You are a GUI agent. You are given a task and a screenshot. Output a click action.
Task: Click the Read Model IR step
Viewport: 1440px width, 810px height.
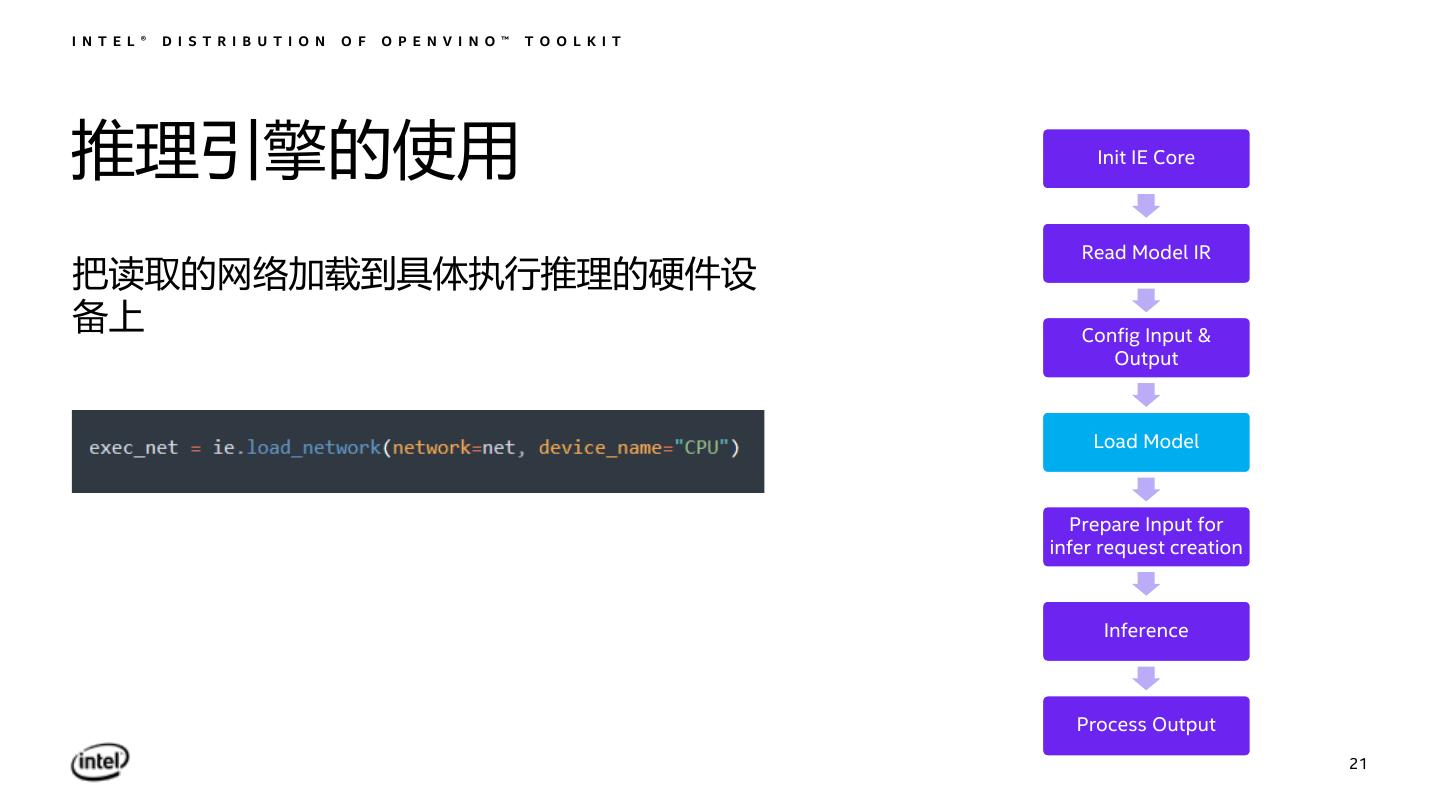coord(1146,253)
